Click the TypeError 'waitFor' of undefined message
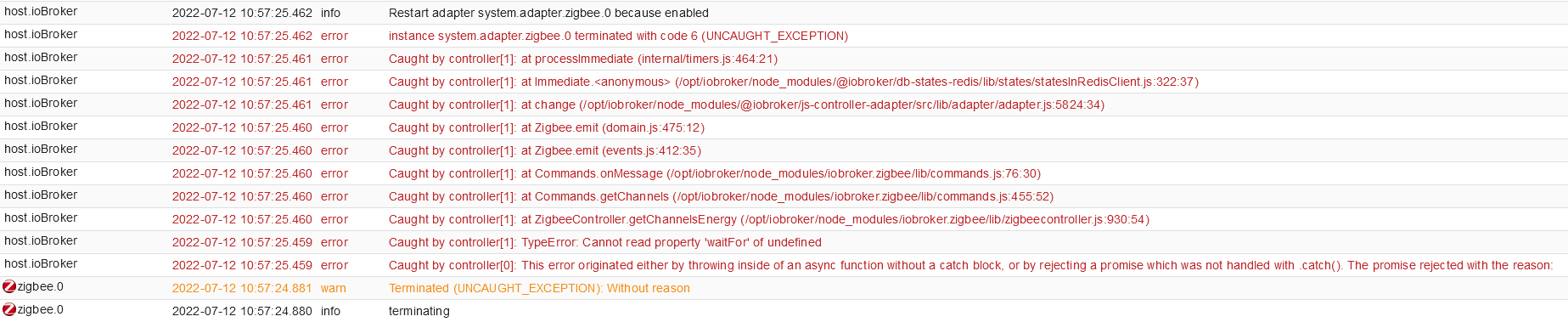This screenshot has height=322, width=1568. coord(604,242)
